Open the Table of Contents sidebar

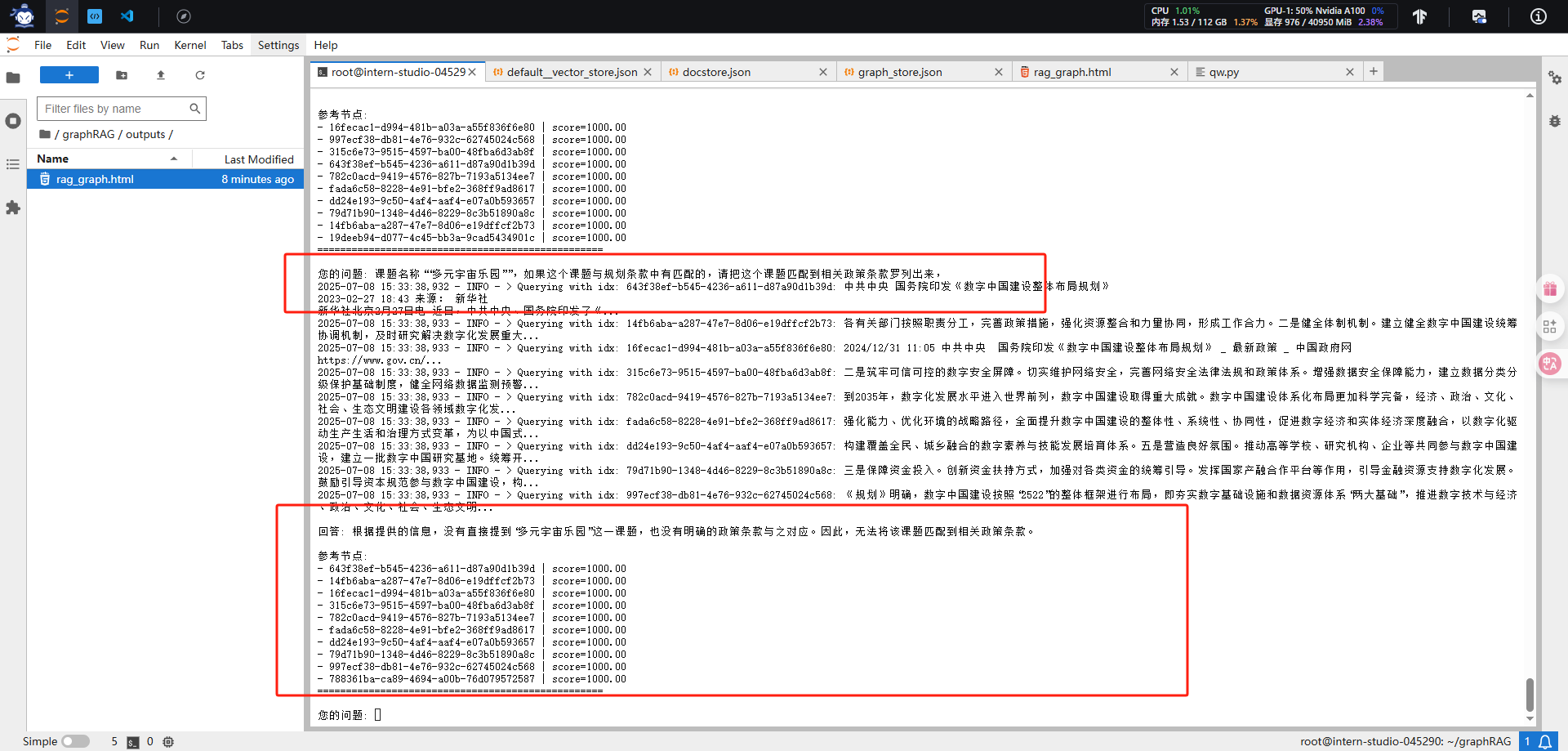tap(13, 163)
